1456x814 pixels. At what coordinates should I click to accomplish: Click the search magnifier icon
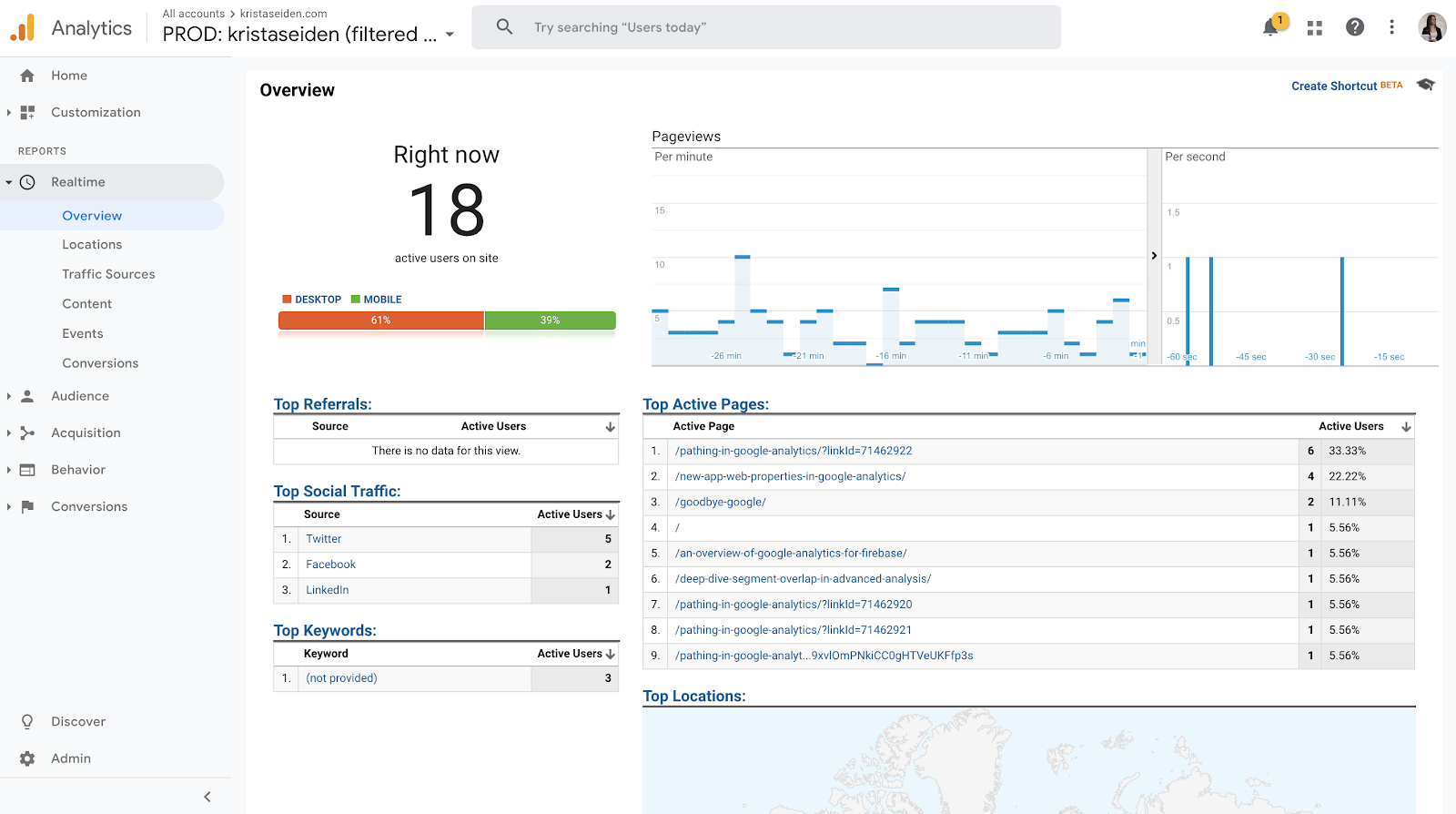pyautogui.click(x=504, y=27)
